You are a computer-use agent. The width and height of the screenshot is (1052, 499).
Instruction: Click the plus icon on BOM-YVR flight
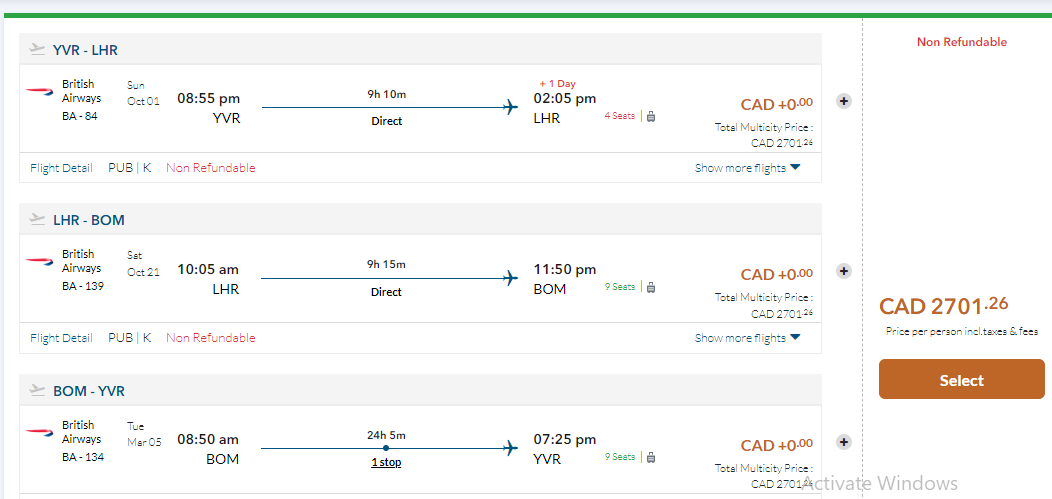click(843, 442)
